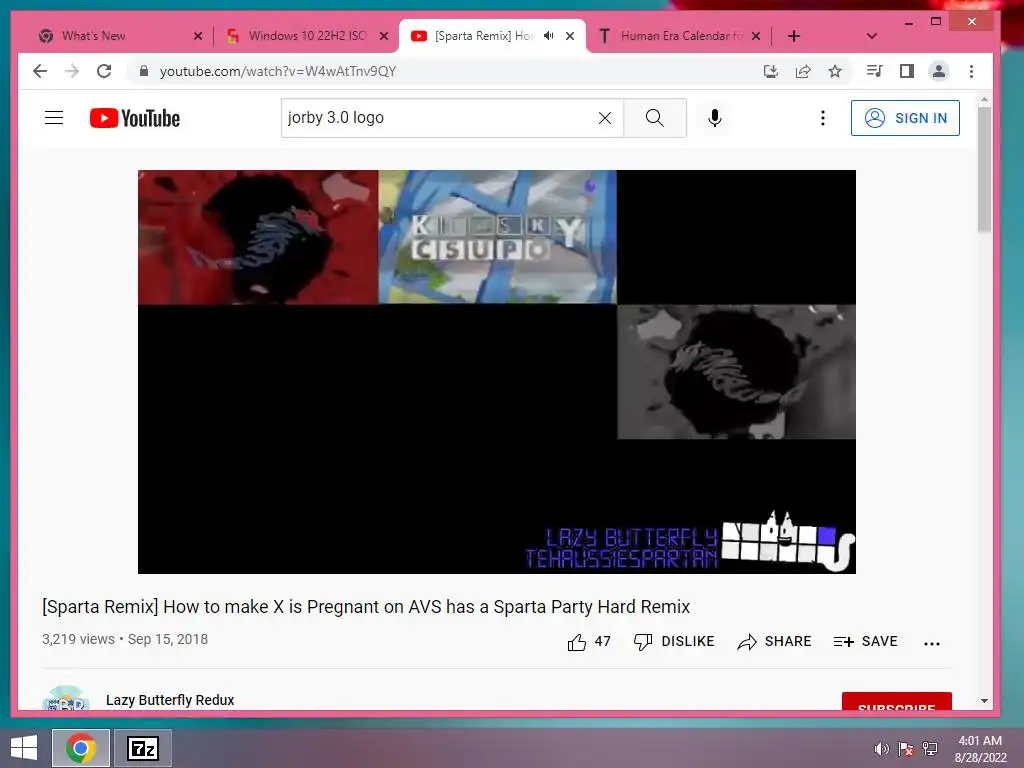Click the URL address bar
Viewport: 1024px width, 768px height.
[x=444, y=71]
